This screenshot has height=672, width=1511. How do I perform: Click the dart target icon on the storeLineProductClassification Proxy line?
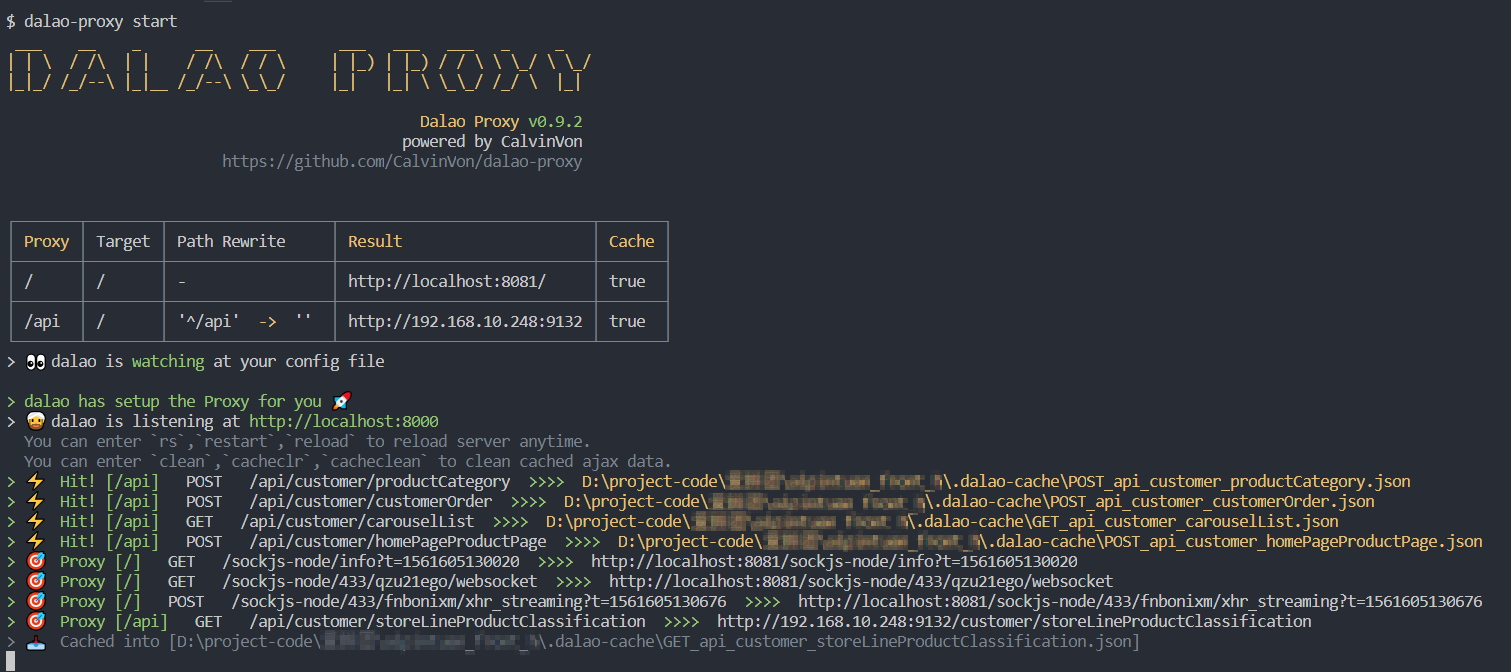(34, 621)
